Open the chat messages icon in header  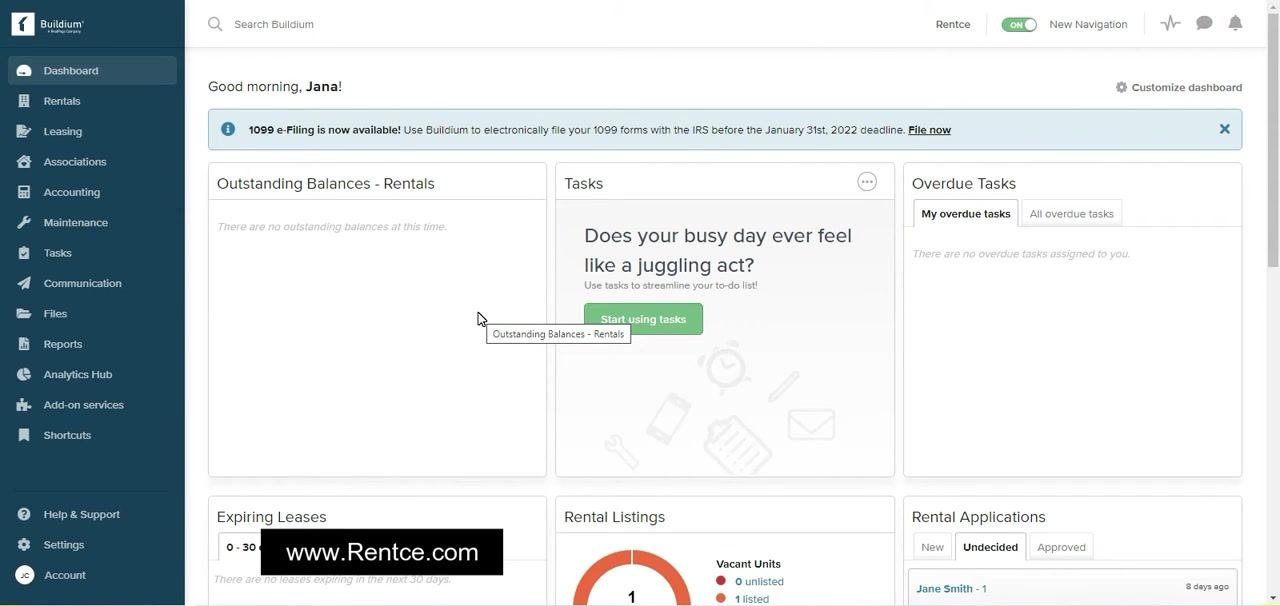1204,23
